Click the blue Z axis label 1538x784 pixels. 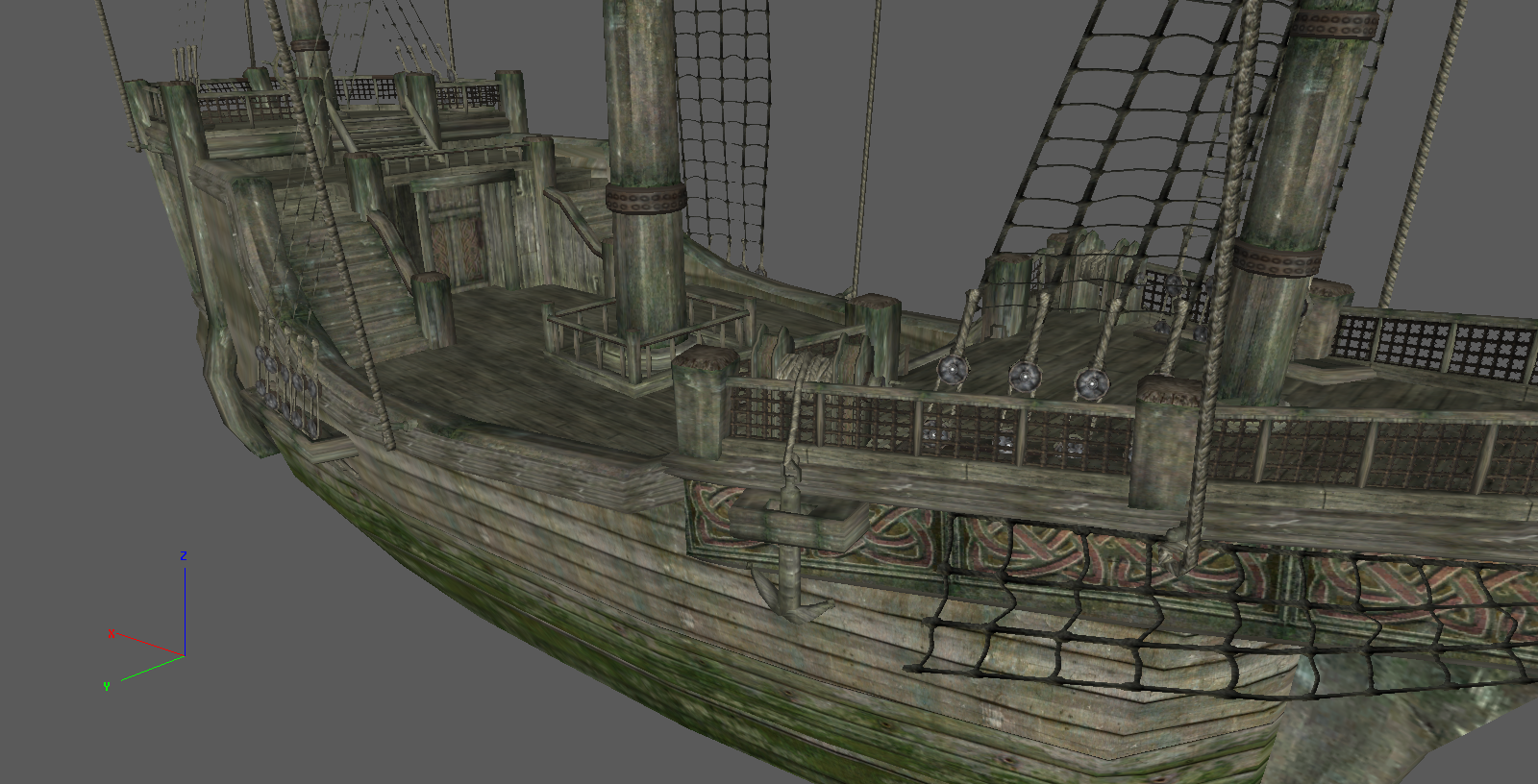click(x=183, y=556)
